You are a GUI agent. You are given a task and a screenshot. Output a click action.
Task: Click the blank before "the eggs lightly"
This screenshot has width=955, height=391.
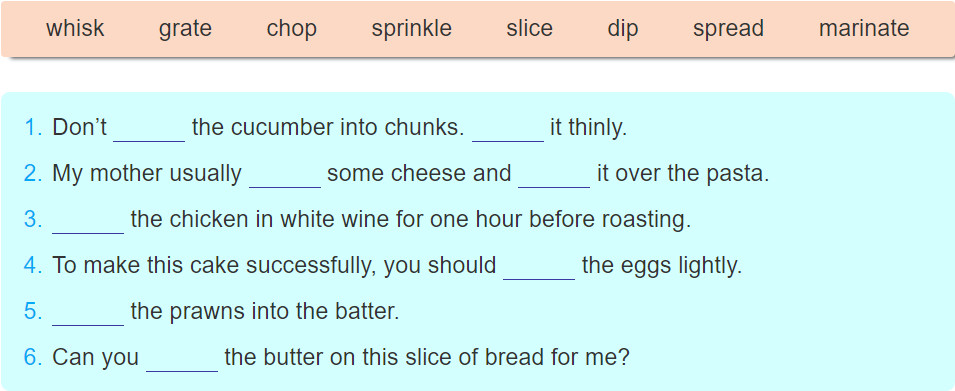pos(539,267)
